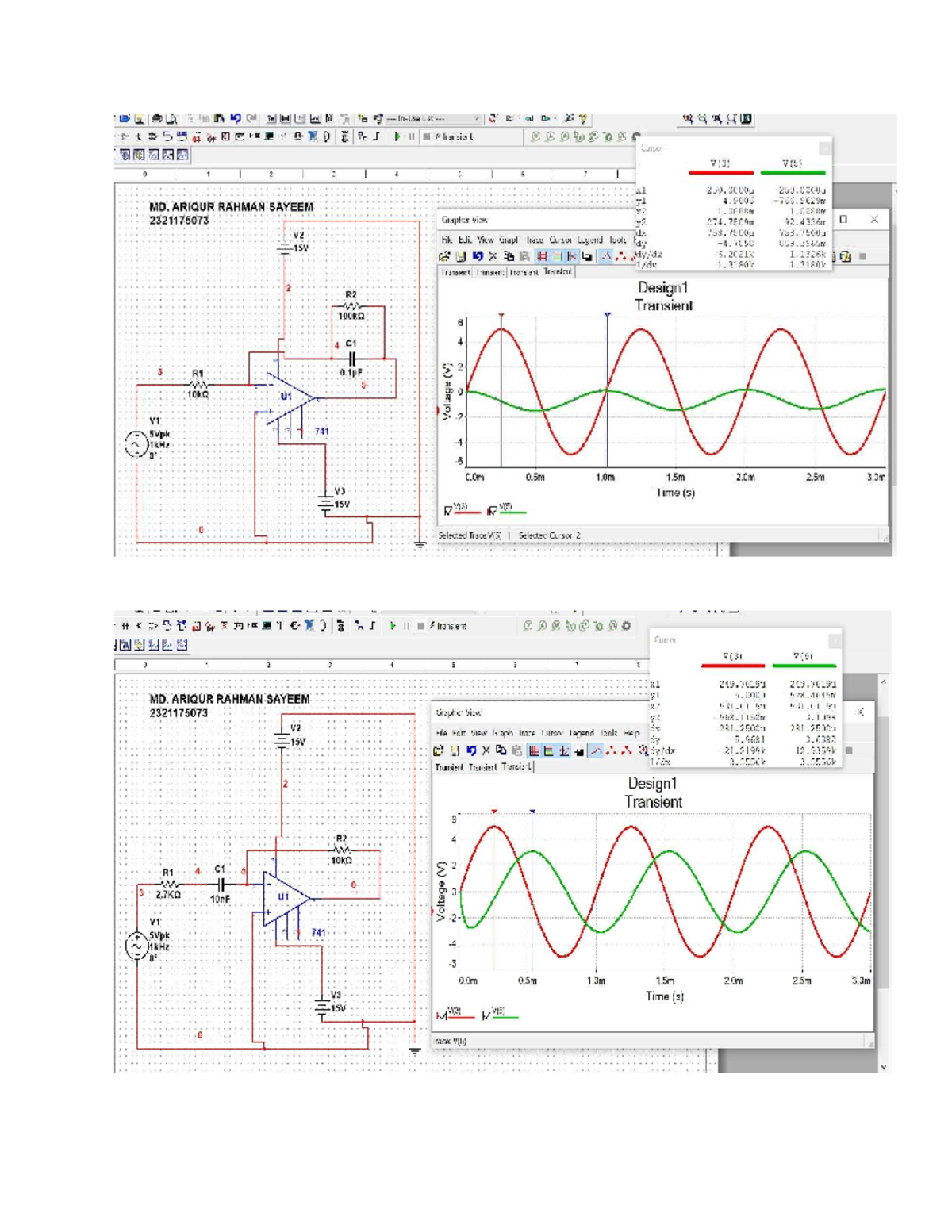The image size is (952, 1232).
Task: Click print icon in top main toolbar
Action: (x=157, y=119)
